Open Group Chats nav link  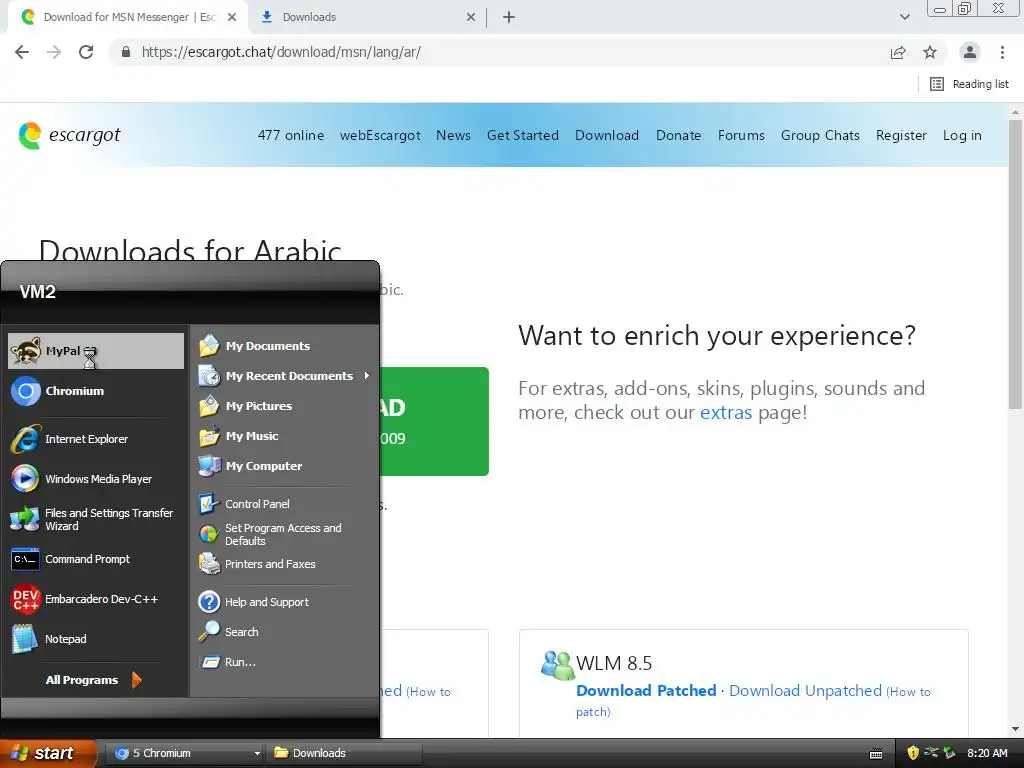pyautogui.click(x=820, y=135)
